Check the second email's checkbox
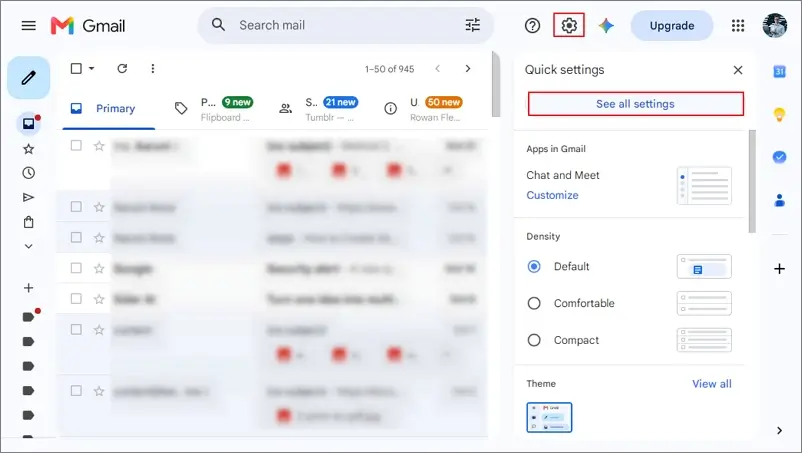Image resolution: width=802 pixels, height=453 pixels. (x=76, y=207)
